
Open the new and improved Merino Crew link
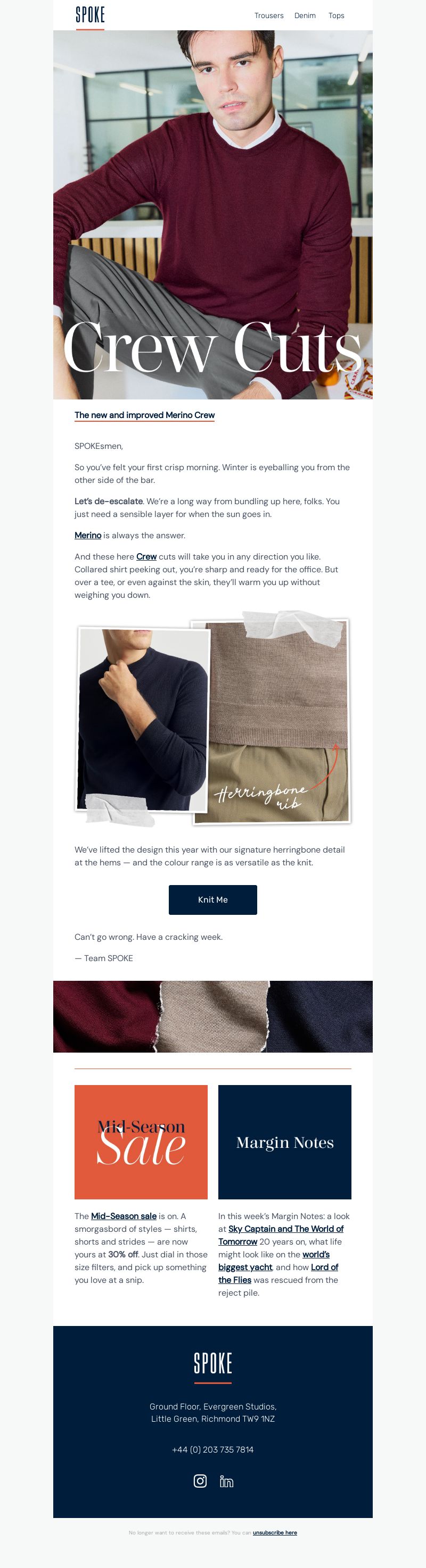point(144,415)
